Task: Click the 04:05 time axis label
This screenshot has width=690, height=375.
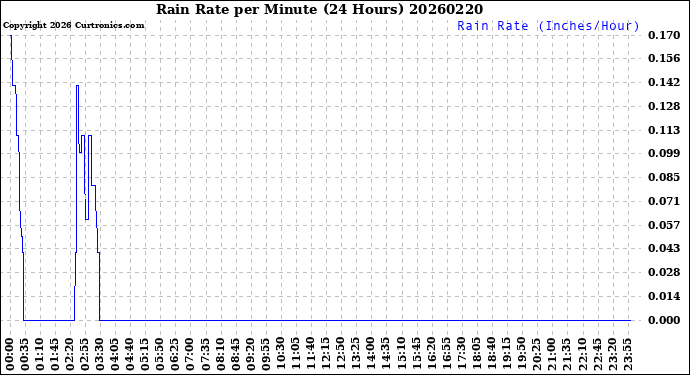Action: (x=115, y=355)
